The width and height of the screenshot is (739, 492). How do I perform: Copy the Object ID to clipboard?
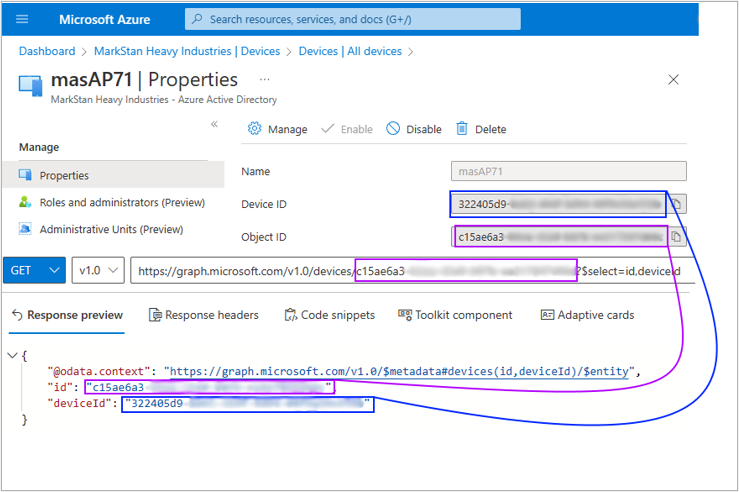pyautogui.click(x=676, y=237)
